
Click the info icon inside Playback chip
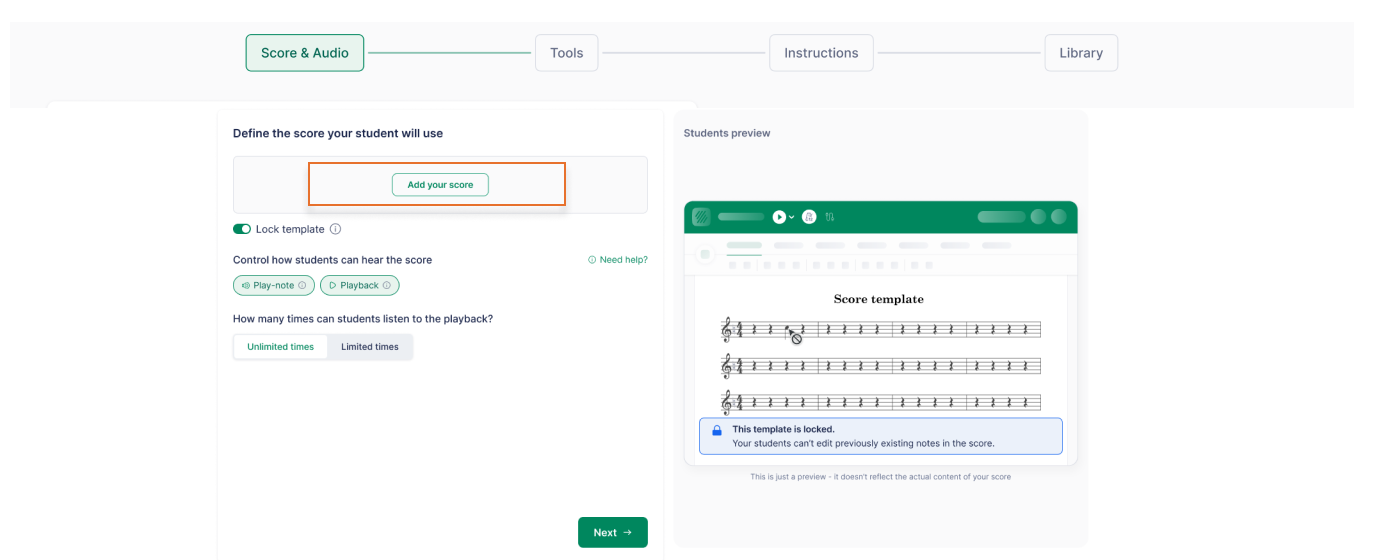click(387, 286)
